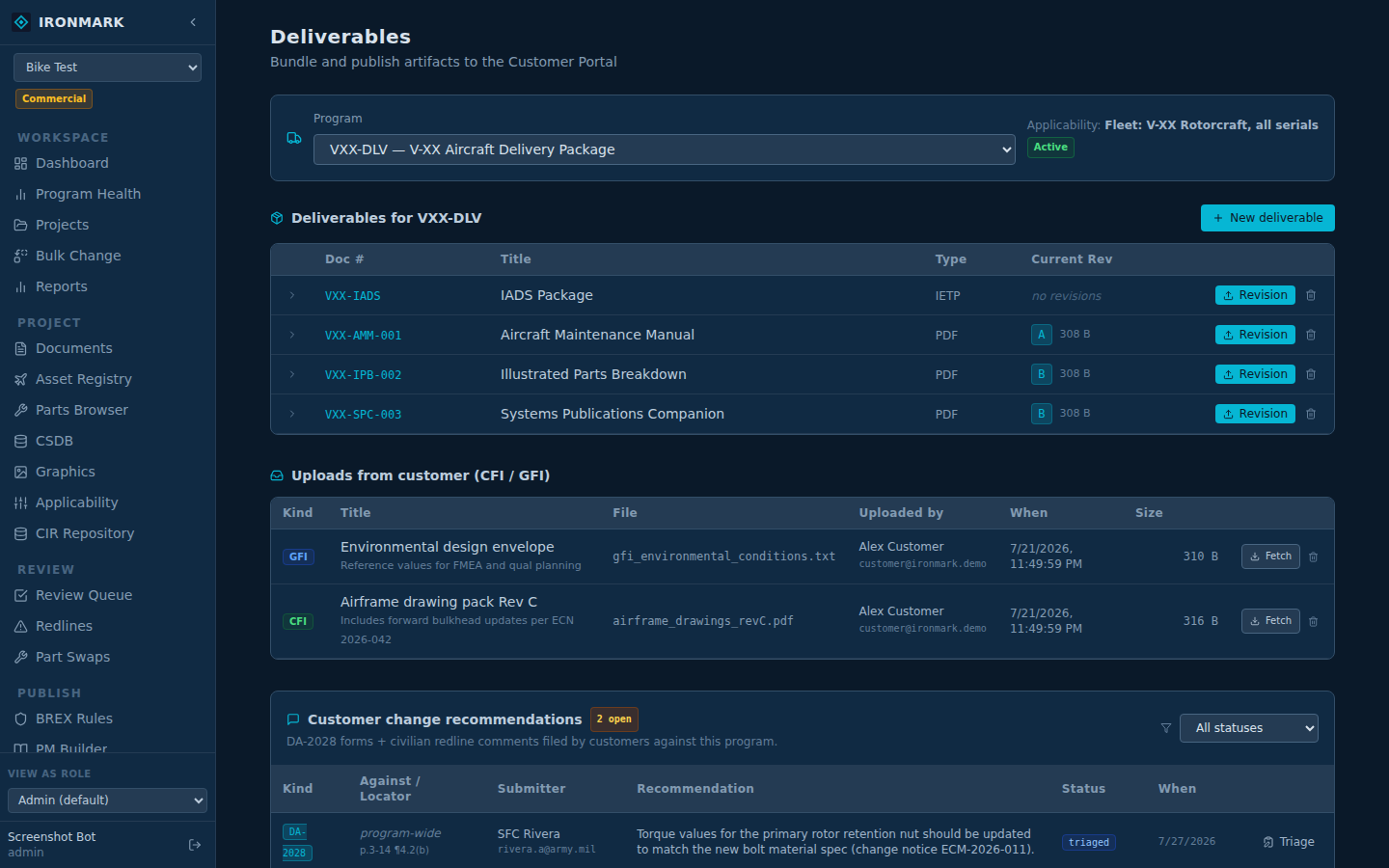Open the VXX-IADS document link

[x=352, y=296]
